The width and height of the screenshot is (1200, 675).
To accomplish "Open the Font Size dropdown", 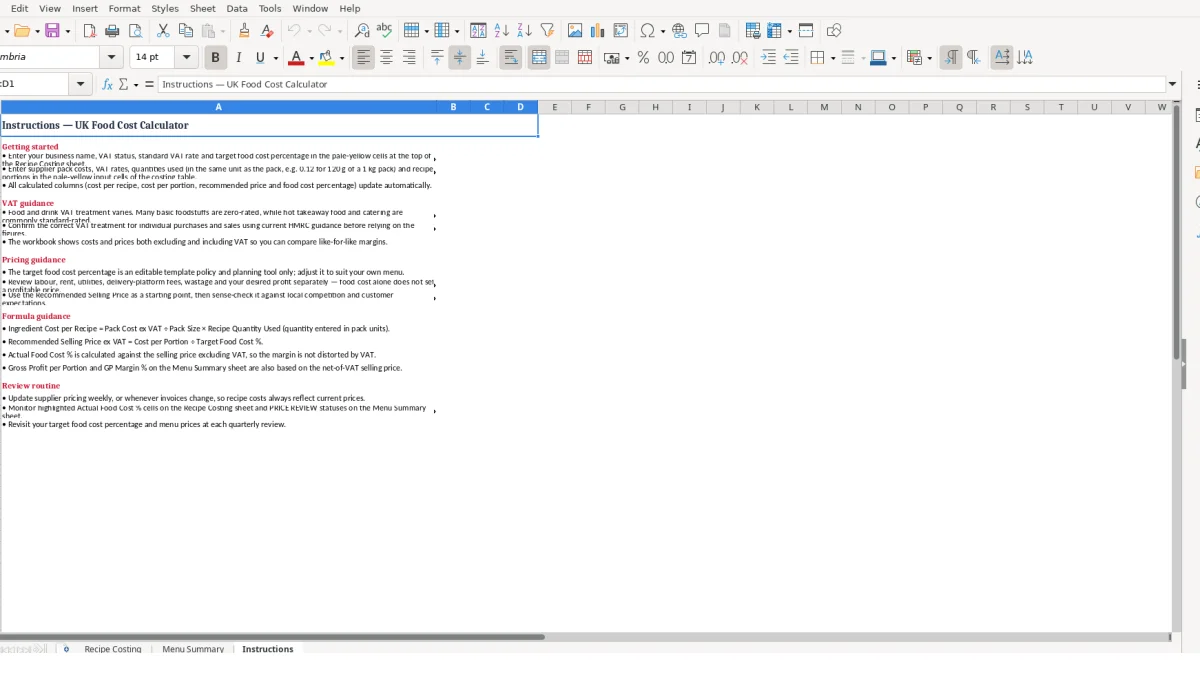I will tap(186, 58).
